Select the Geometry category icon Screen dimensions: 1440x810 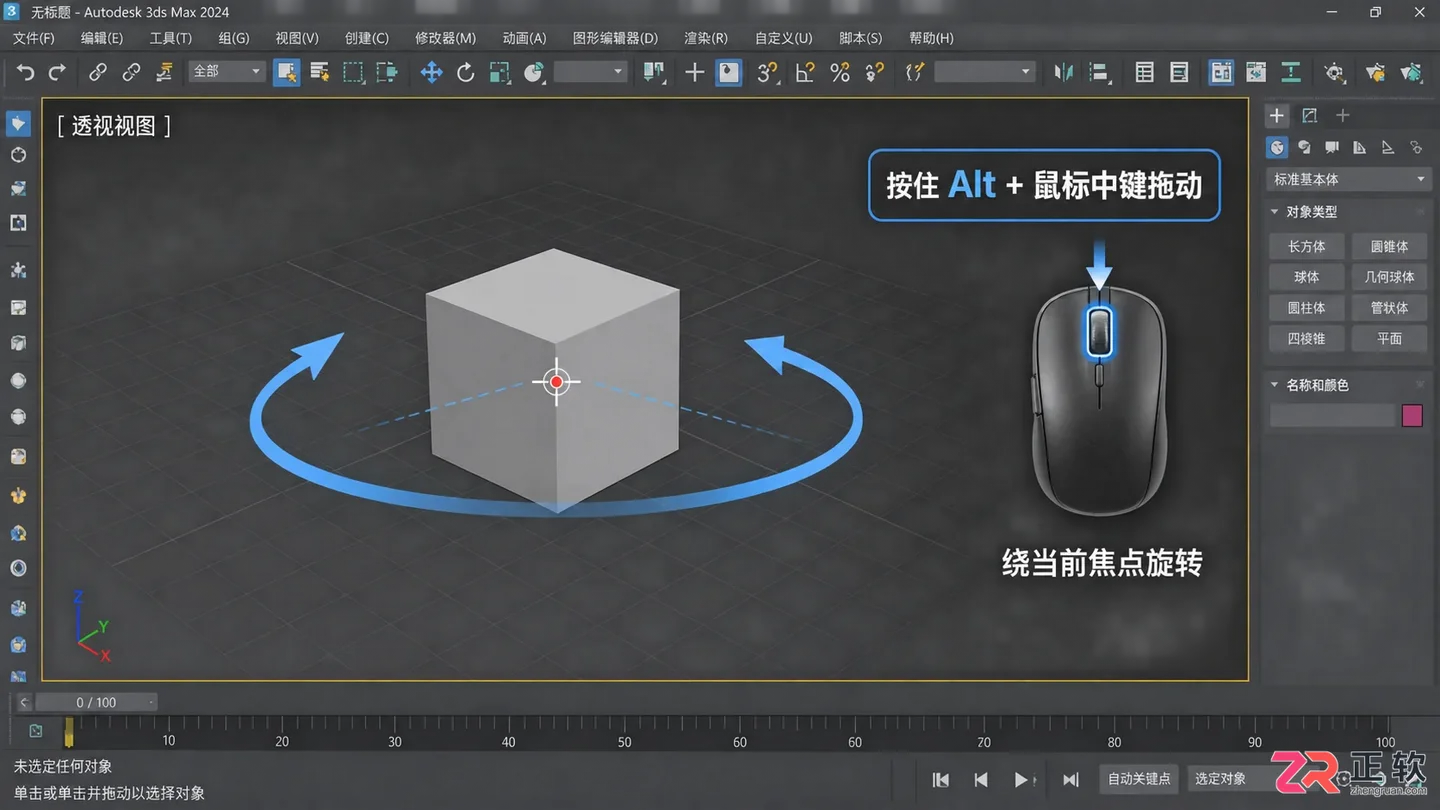[x=1277, y=148]
